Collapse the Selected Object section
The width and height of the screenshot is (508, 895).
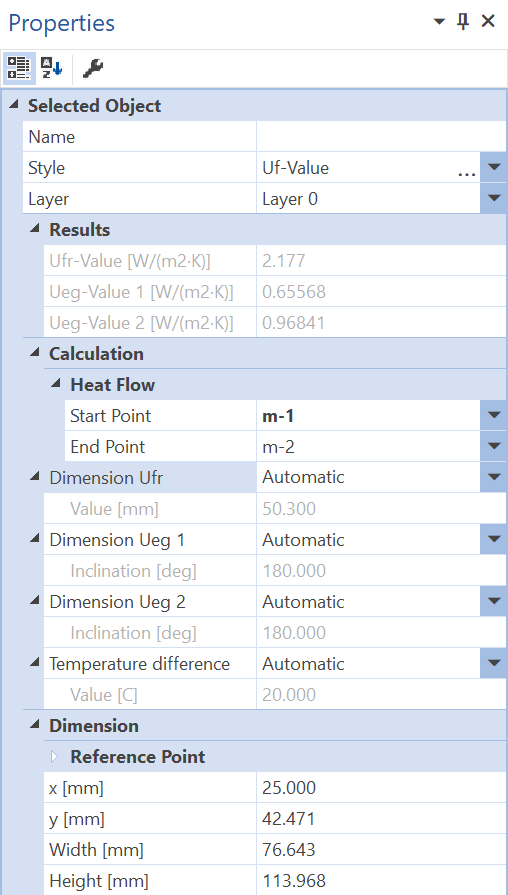click(14, 105)
